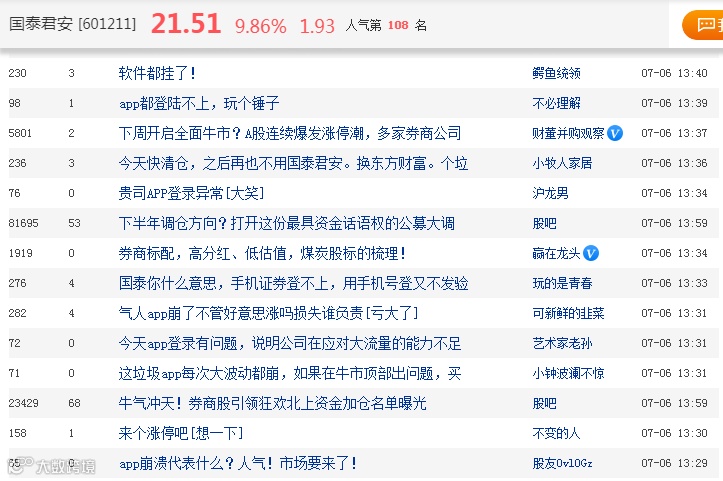Click the V badge beside 赢在龙头
The image size is (723, 481).
(x=591, y=253)
